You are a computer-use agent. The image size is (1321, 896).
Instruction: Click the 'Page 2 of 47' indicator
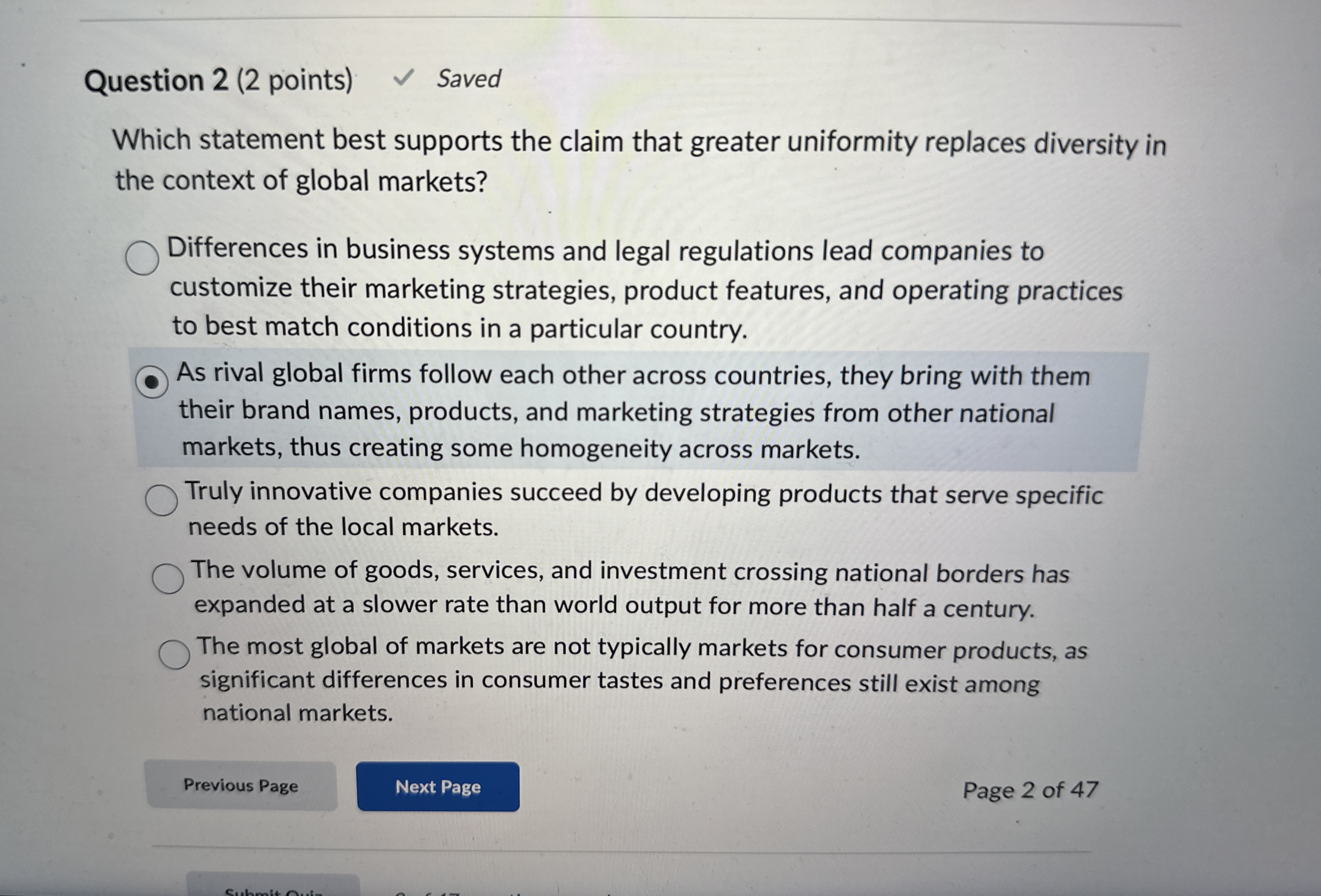tap(1030, 790)
